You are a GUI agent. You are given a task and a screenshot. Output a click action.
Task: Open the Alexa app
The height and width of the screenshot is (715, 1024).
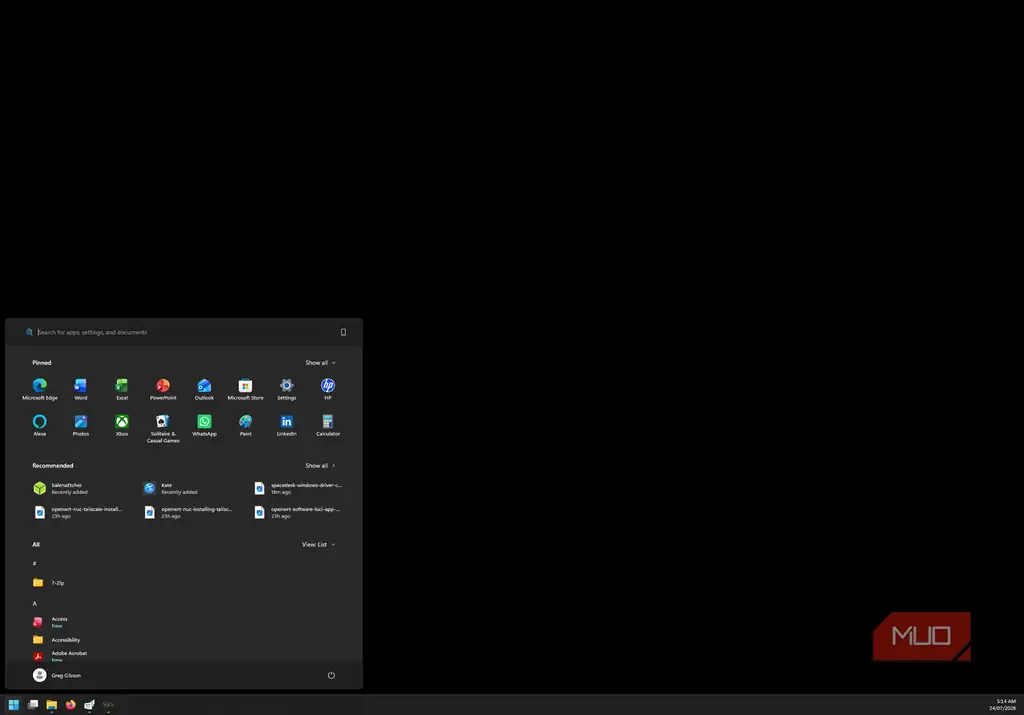click(40, 424)
